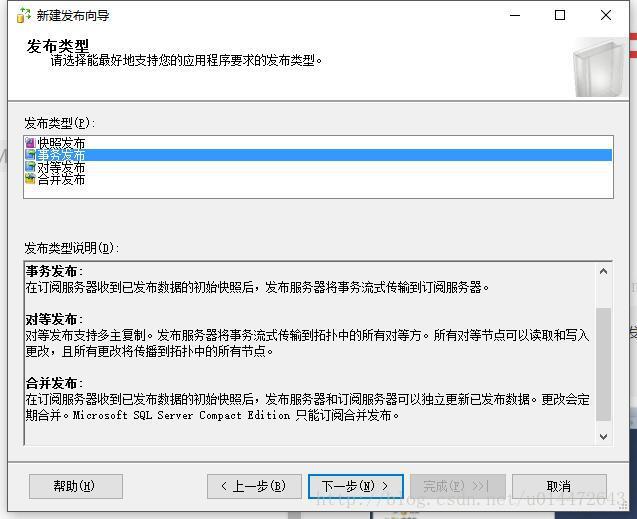Go back with the 上一步(B) button
Image resolution: width=637 pixels, height=519 pixels.
pyautogui.click(x=254, y=486)
